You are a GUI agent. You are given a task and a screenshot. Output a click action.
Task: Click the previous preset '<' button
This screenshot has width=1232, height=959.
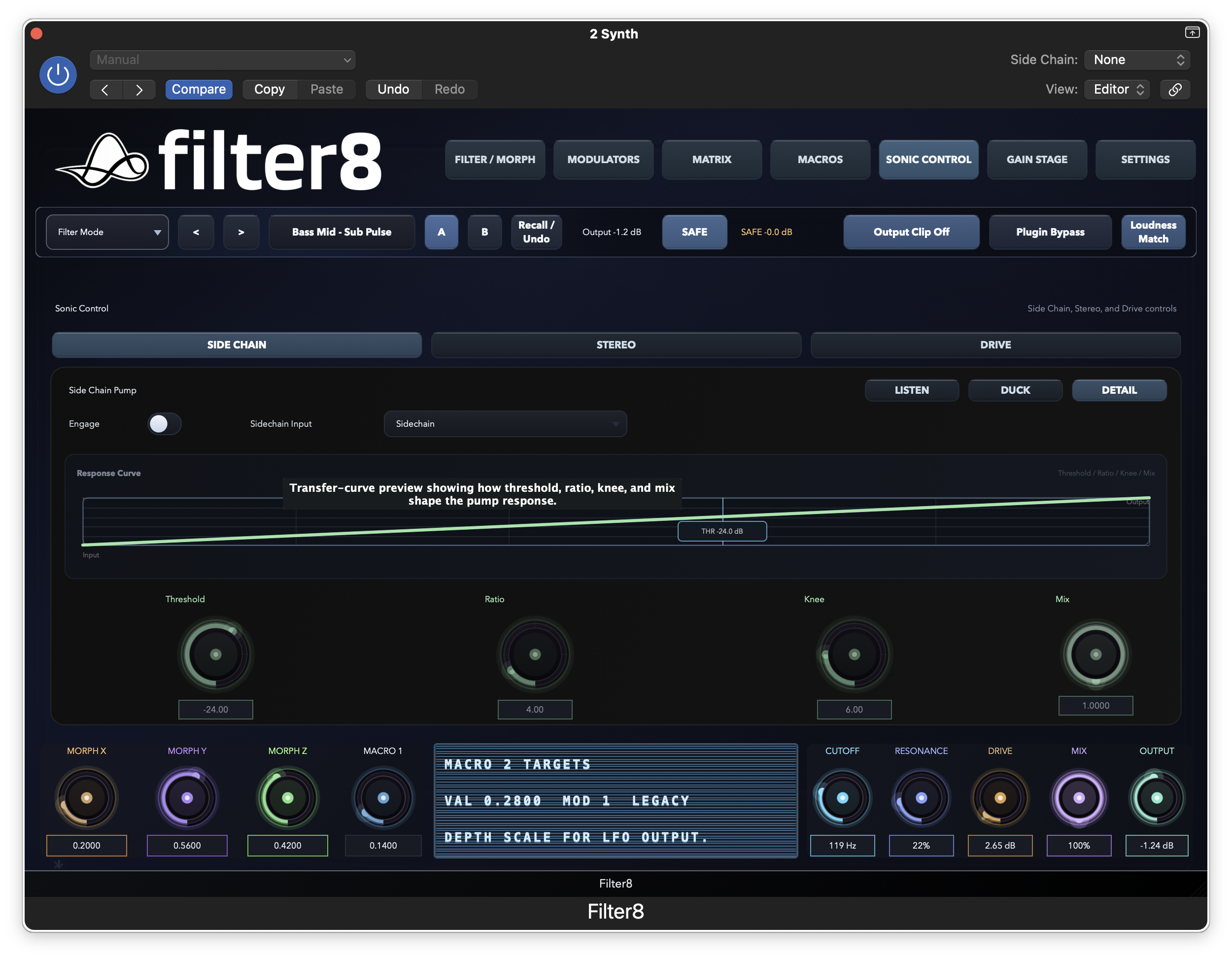196,232
